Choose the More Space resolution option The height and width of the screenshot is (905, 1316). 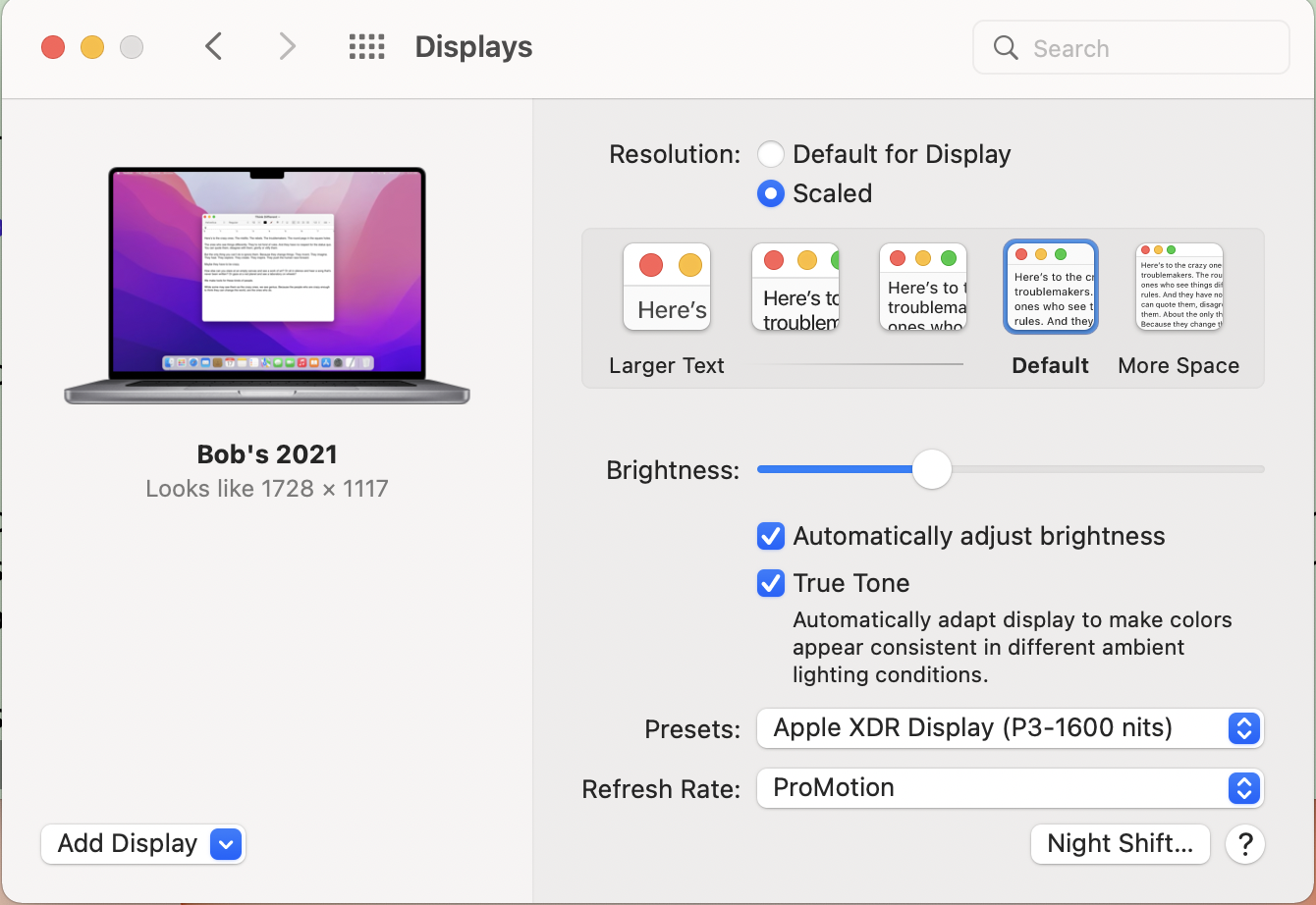[x=1179, y=287]
